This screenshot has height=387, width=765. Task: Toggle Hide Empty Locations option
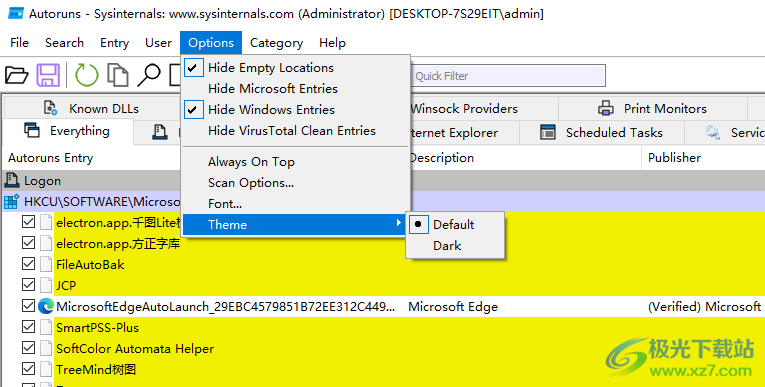[295, 68]
